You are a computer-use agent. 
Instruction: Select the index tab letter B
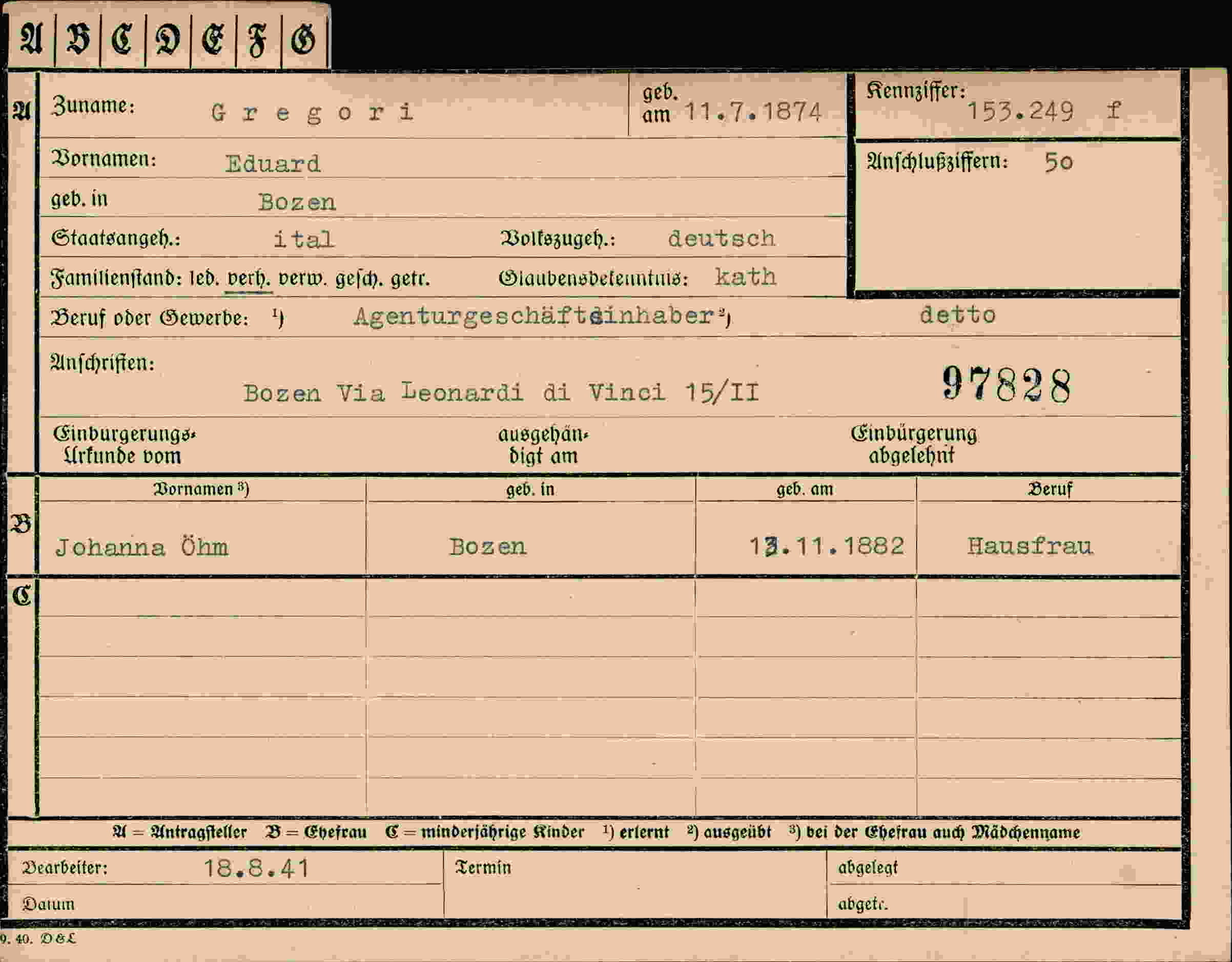78,39
